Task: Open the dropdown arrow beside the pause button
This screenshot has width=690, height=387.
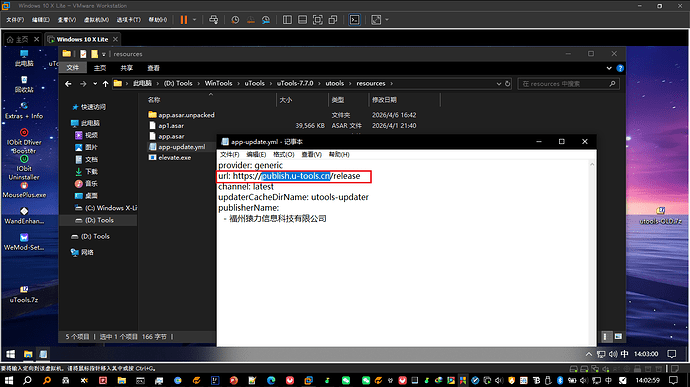Action: click(x=195, y=19)
